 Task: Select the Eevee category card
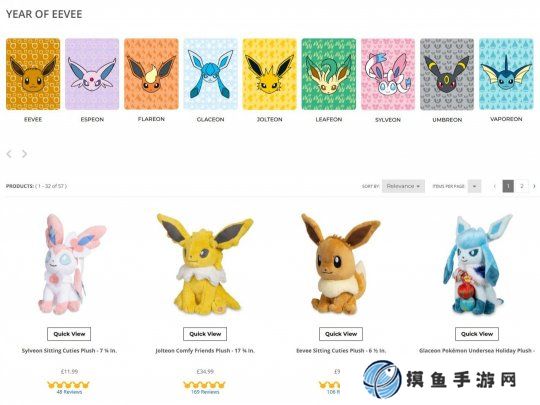click(x=33, y=74)
